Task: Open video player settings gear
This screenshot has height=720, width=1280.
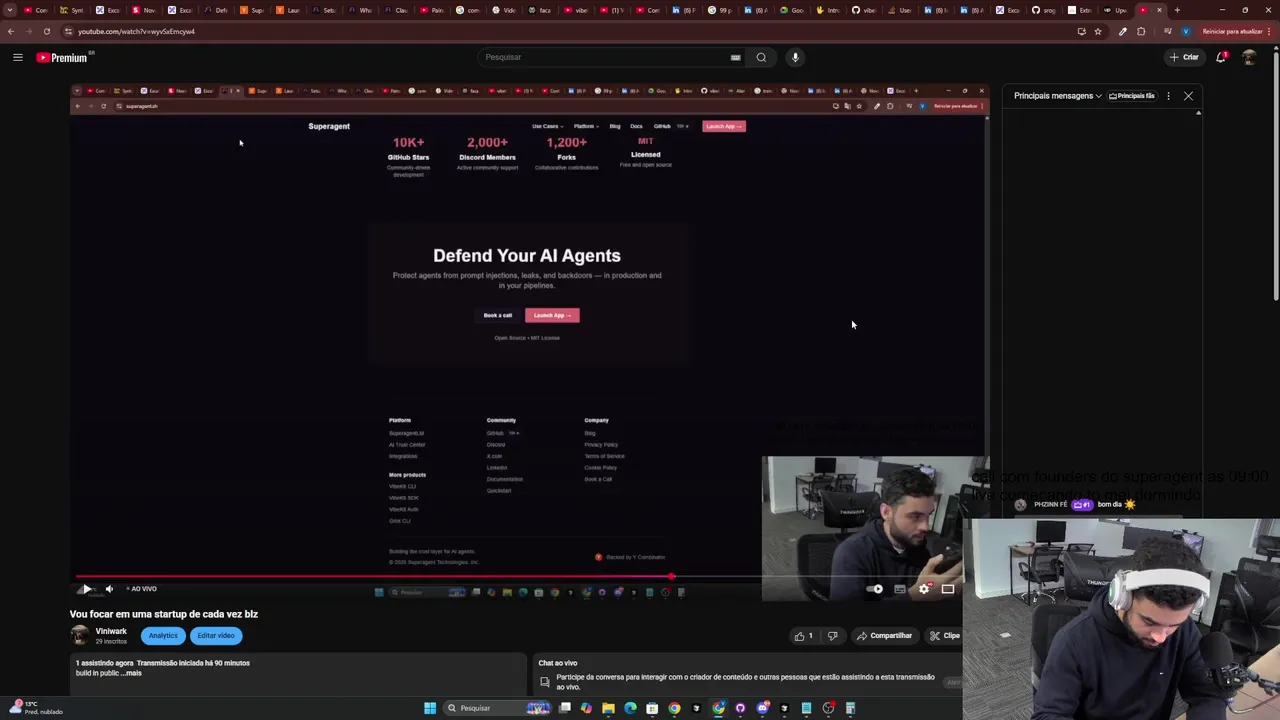Action: [924, 589]
